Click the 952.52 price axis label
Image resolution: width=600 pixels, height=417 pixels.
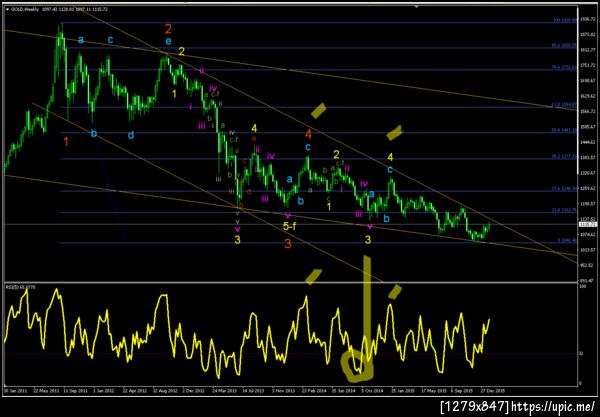[587, 265]
